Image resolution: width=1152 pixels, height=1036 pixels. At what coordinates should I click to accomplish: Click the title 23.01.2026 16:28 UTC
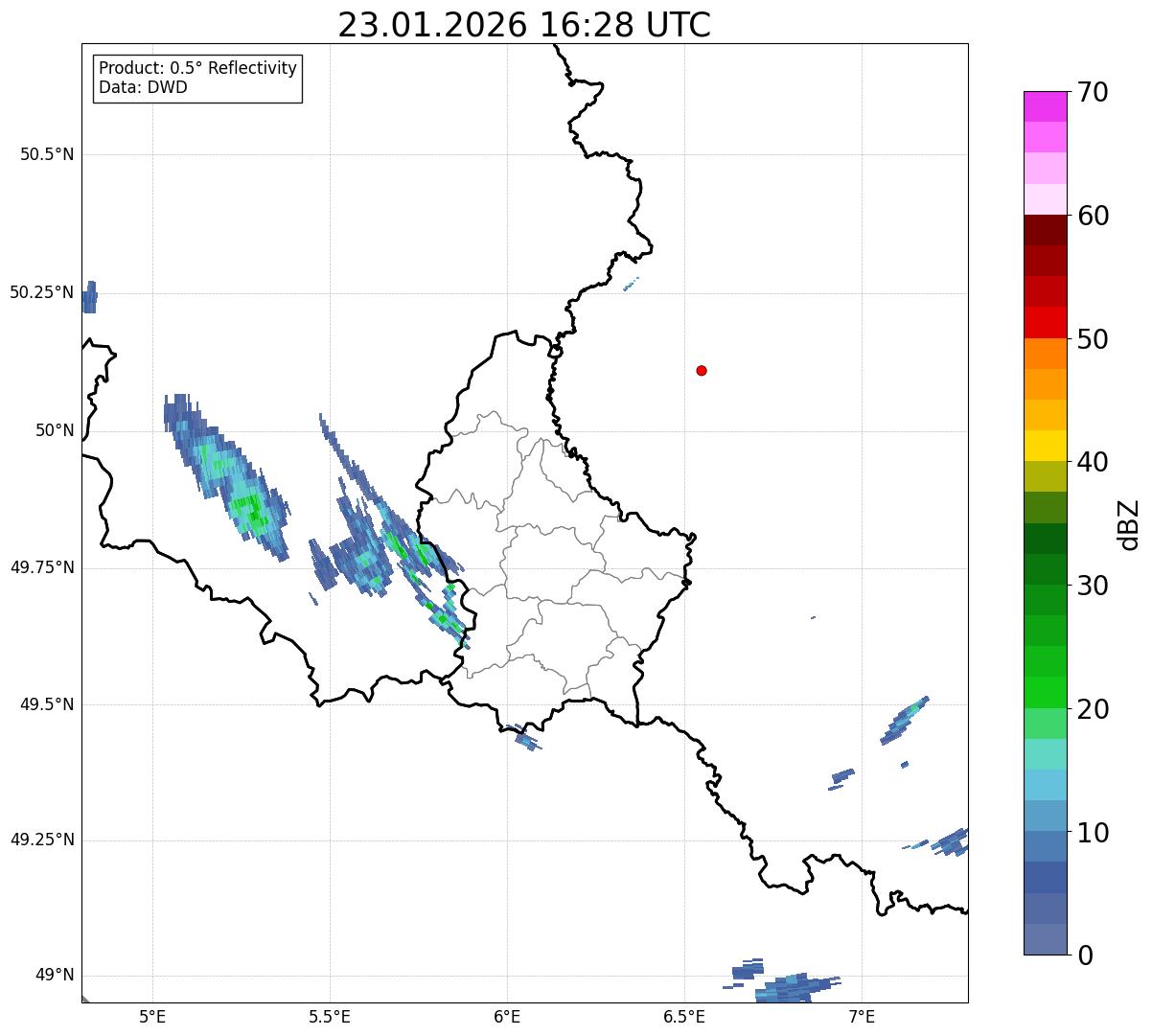pyautogui.click(x=524, y=25)
